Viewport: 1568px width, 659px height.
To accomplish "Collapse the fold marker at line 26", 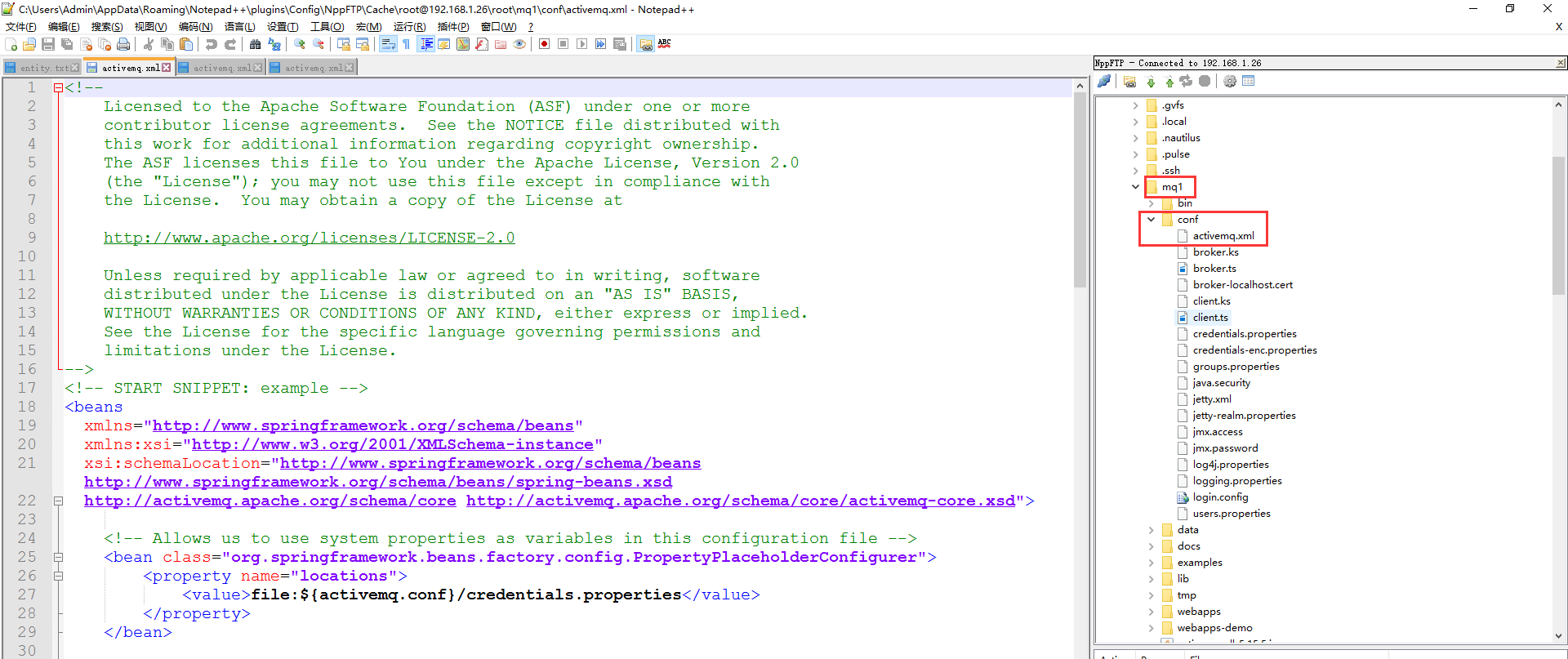I will pos(58,576).
